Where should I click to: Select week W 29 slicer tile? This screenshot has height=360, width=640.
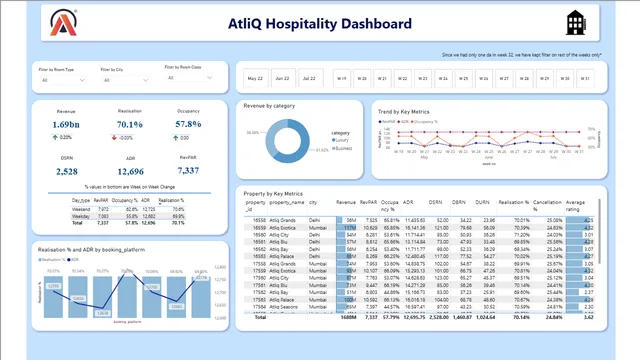544,78
